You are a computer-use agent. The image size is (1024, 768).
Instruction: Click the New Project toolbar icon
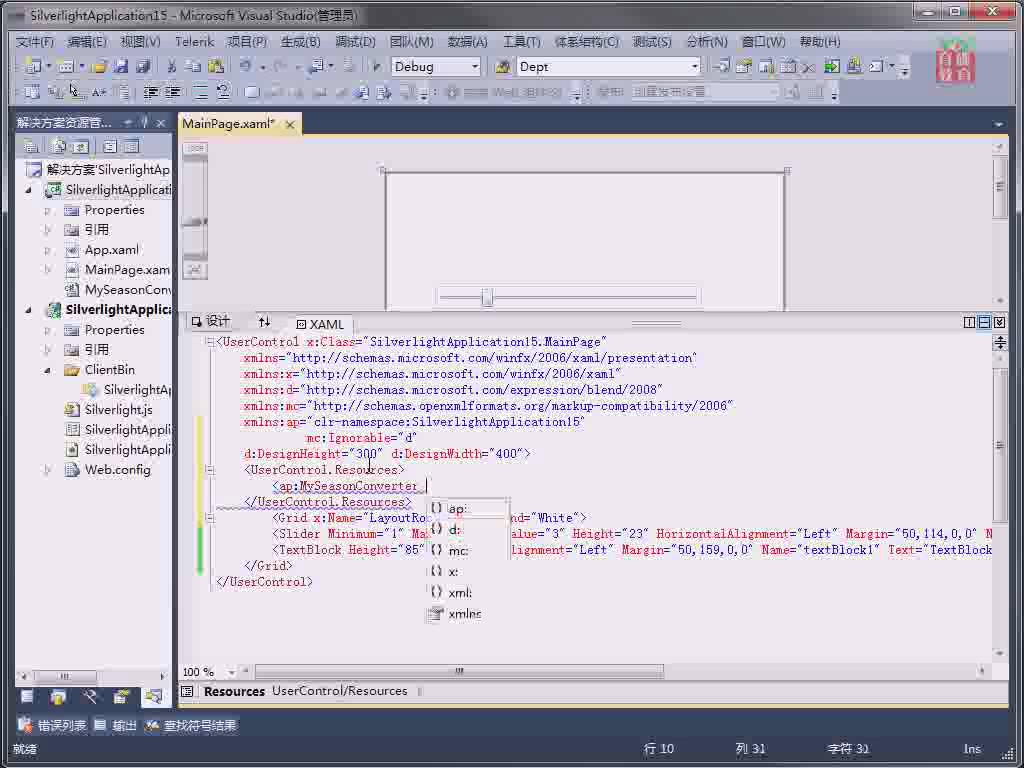pos(31,67)
